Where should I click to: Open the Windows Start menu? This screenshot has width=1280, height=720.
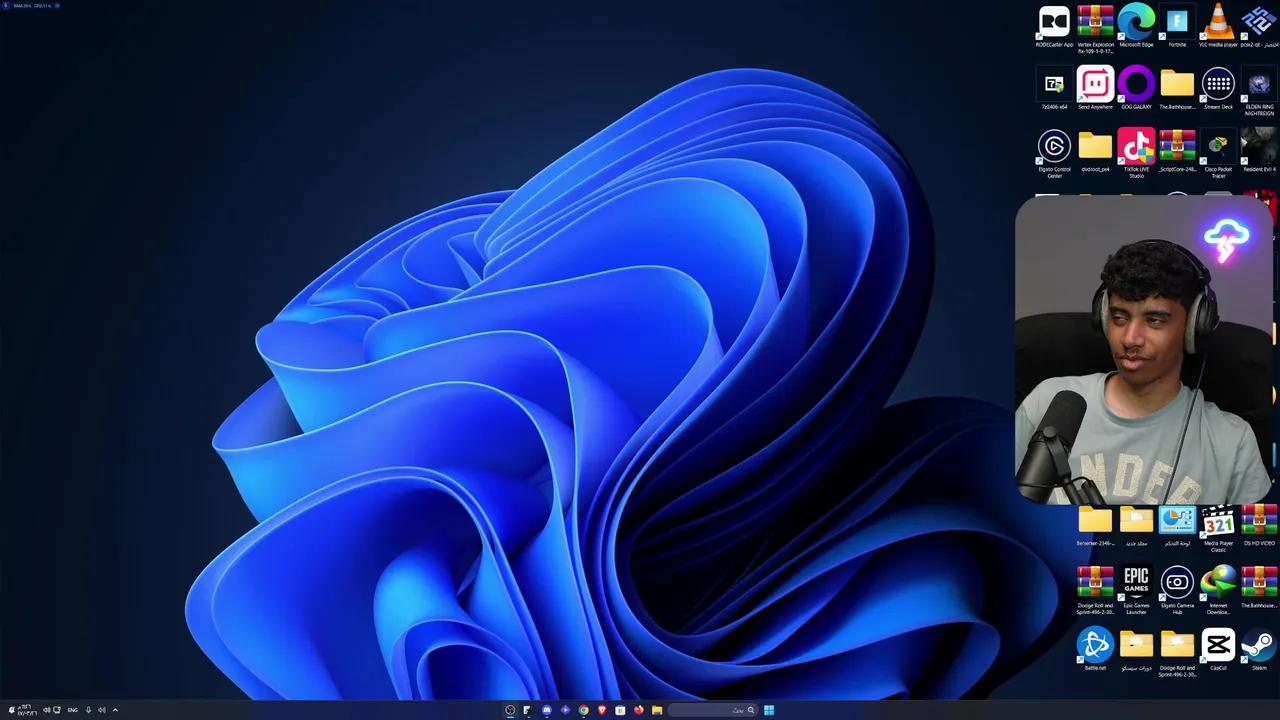point(769,710)
